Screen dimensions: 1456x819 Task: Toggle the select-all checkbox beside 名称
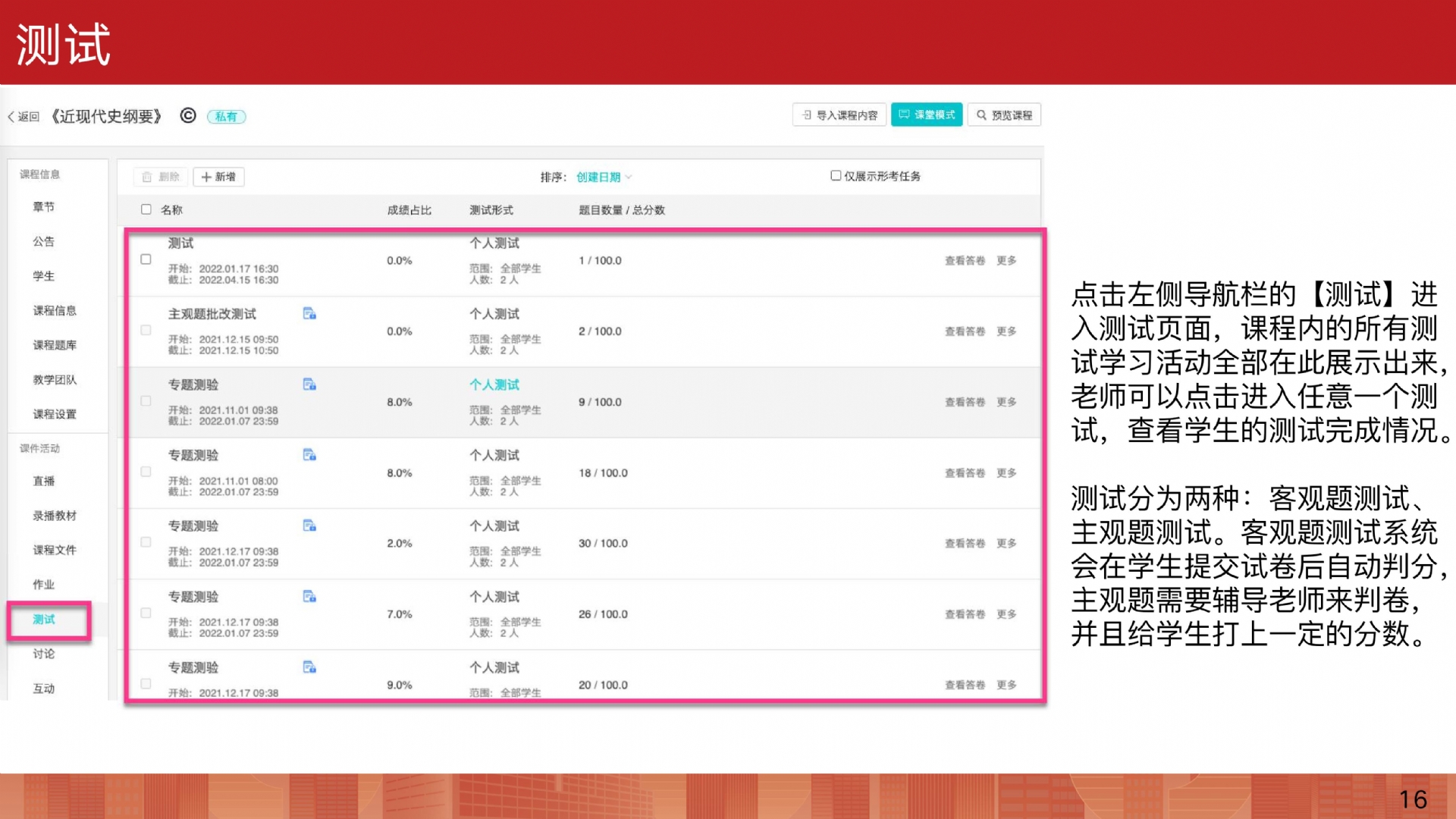[146, 210]
